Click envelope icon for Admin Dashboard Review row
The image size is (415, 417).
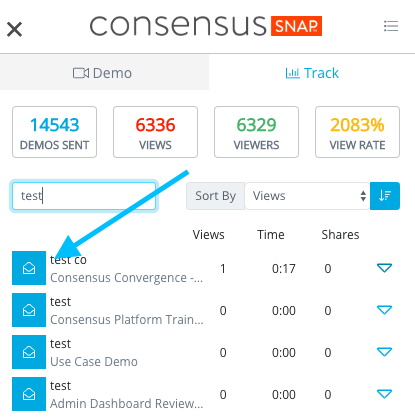click(x=29, y=394)
